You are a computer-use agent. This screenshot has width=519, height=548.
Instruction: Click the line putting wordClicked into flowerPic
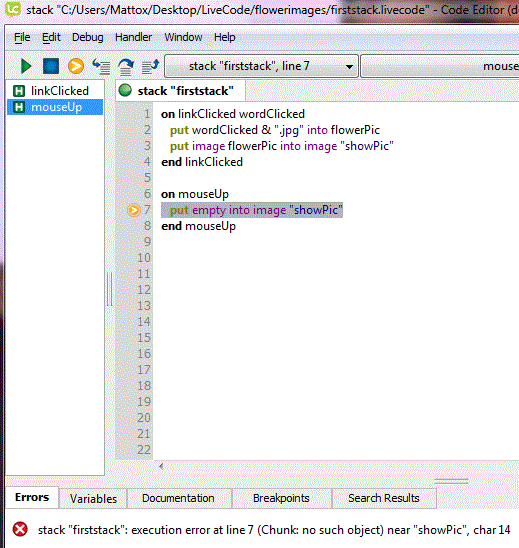coord(275,130)
